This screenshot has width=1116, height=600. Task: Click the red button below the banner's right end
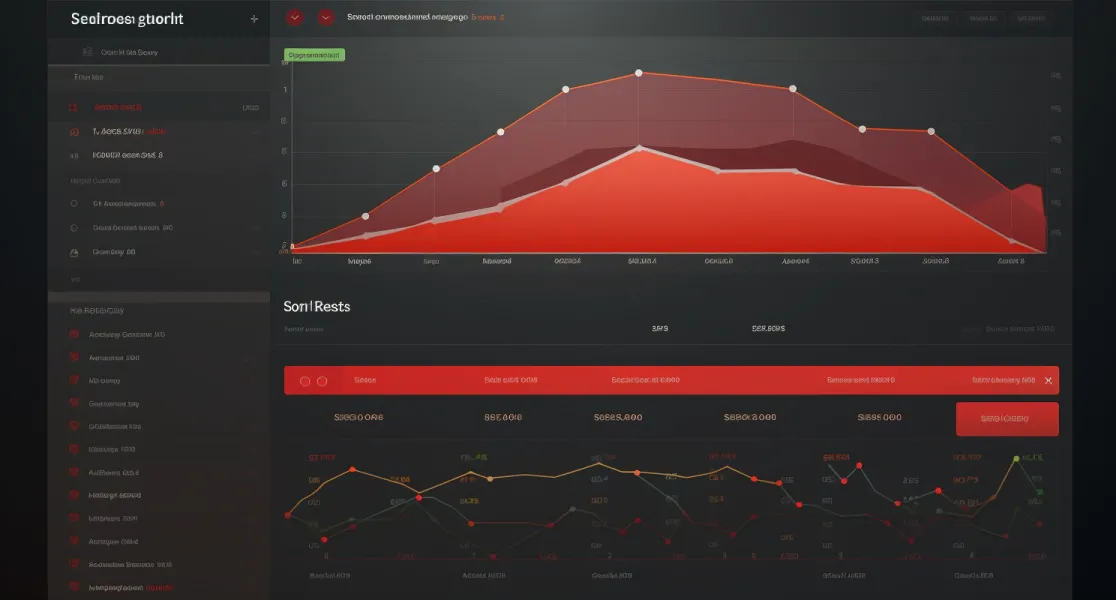pyautogui.click(x=1007, y=419)
